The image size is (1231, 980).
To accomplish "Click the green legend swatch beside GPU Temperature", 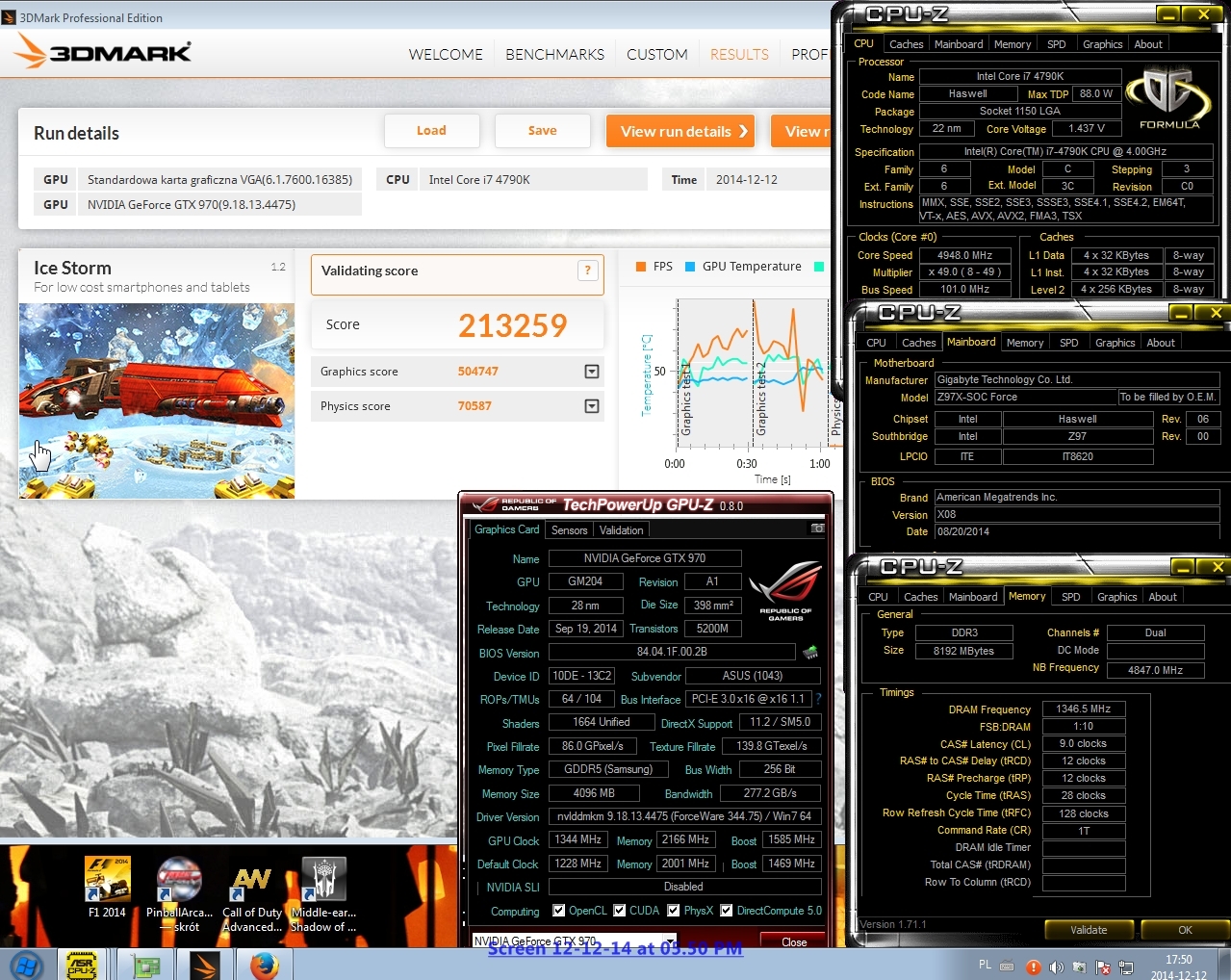I will pyautogui.click(x=819, y=267).
